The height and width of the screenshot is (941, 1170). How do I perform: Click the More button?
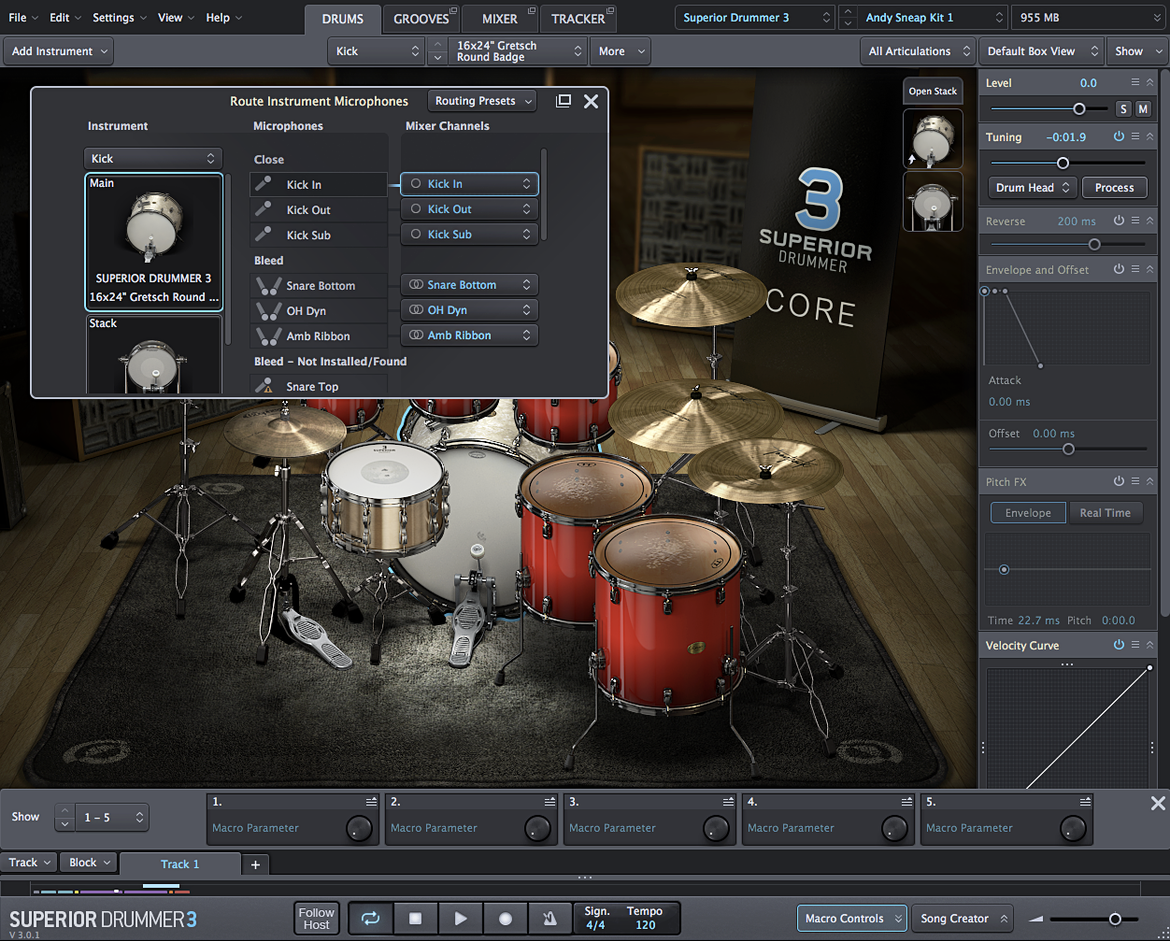coord(620,51)
